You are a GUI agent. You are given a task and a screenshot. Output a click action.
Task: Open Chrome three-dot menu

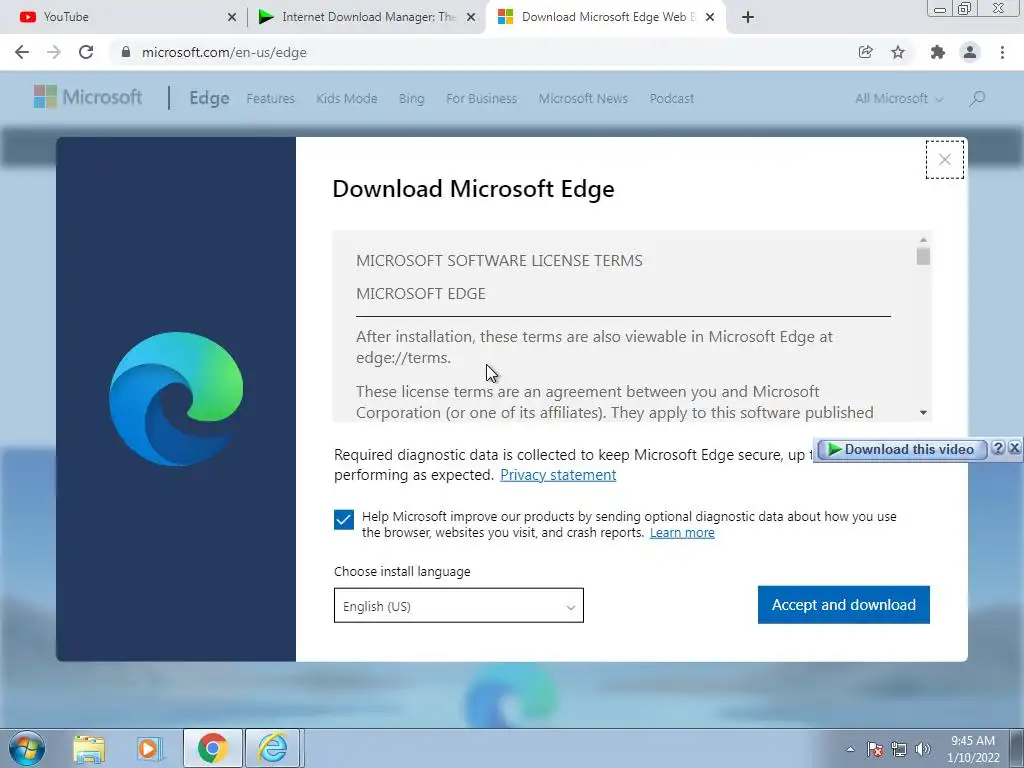(1002, 52)
